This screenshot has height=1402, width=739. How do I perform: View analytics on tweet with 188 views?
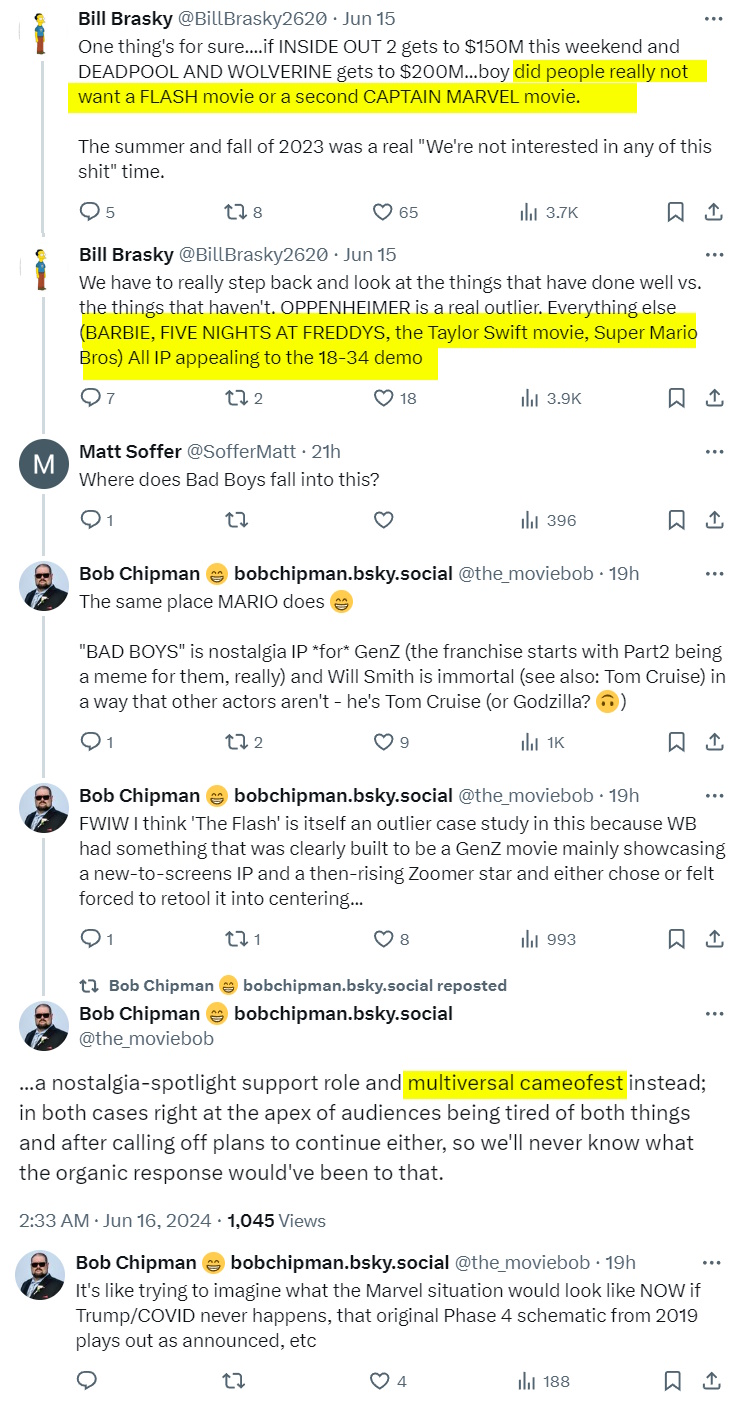[545, 1381]
